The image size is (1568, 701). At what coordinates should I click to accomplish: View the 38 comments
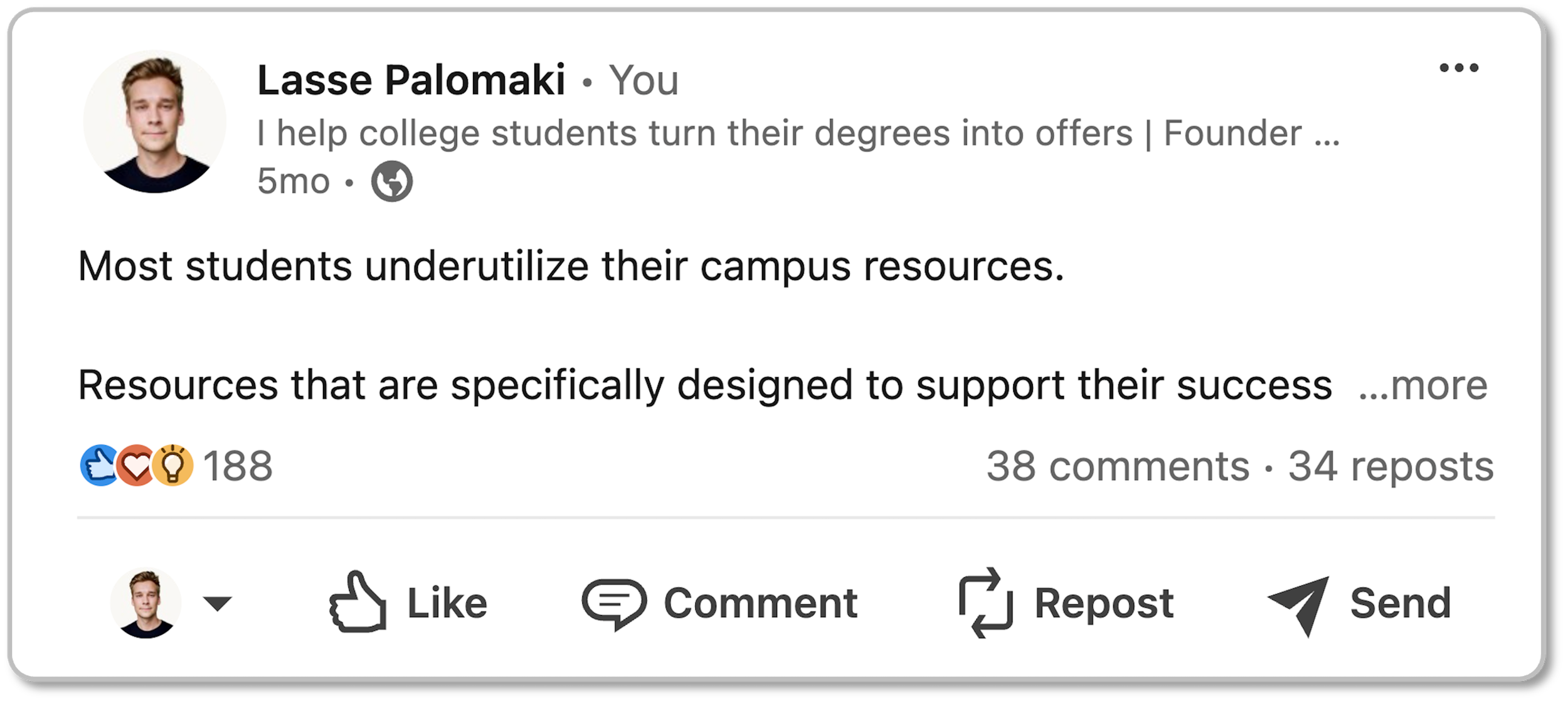[x=1118, y=466]
